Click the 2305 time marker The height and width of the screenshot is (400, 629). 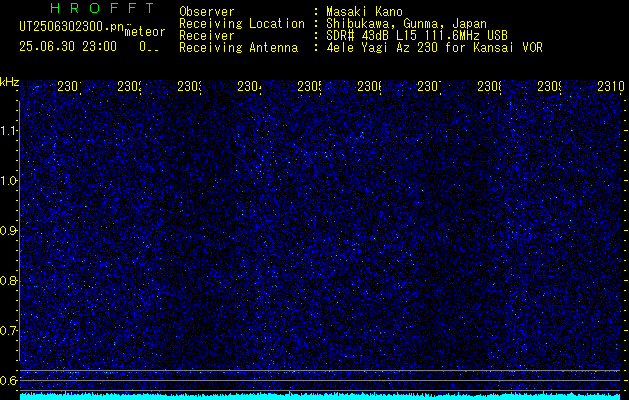pyautogui.click(x=309, y=86)
